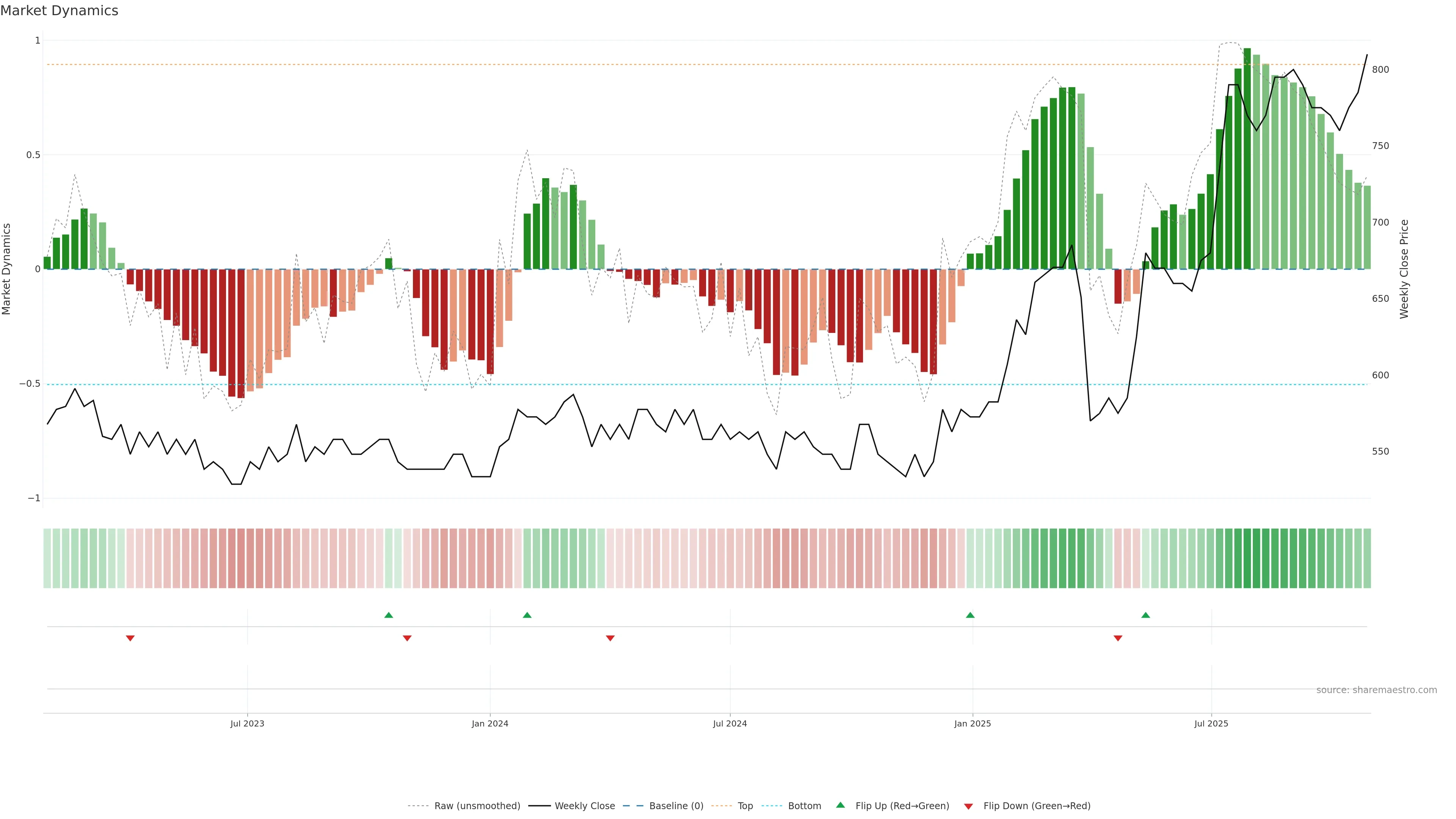This screenshot has height=819, width=1456.
Task: Click the first red flip-down marker before Jul 2023
Action: tap(130, 638)
